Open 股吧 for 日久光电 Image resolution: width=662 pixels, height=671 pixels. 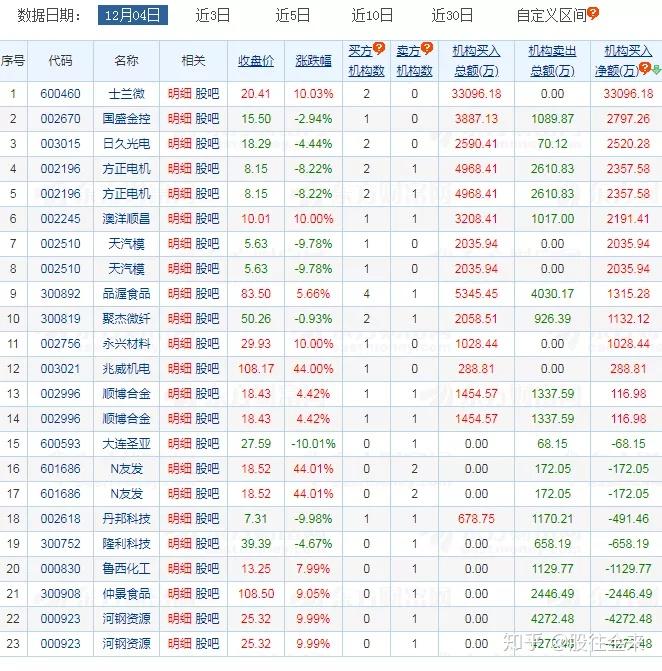click(x=207, y=144)
